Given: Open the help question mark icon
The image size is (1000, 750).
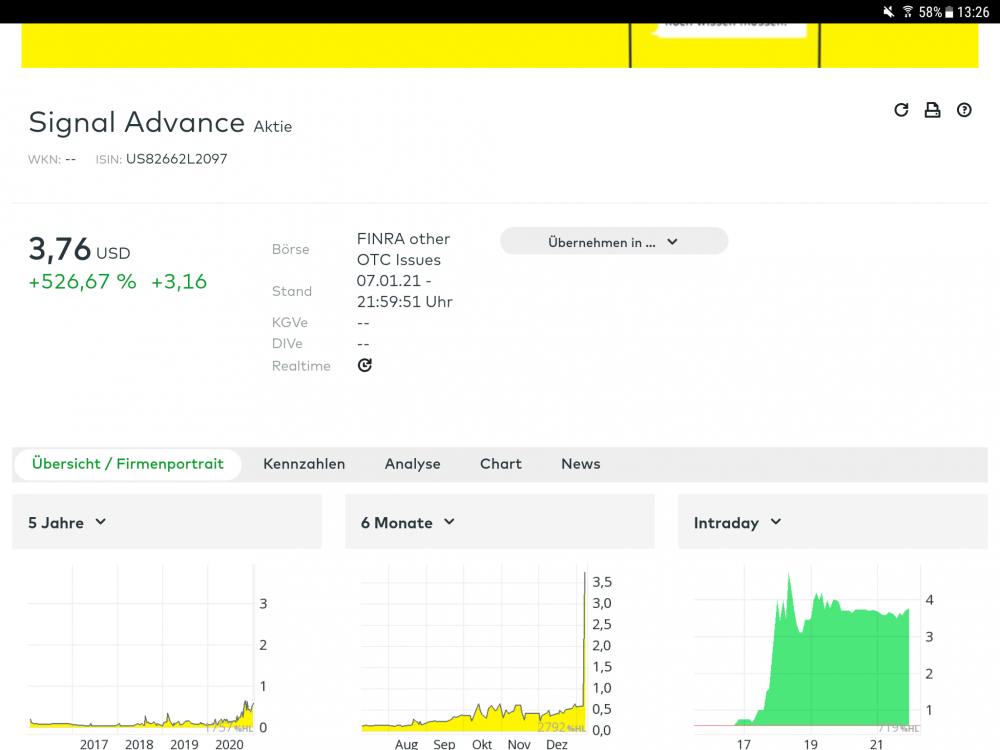Looking at the screenshot, I should click(x=964, y=110).
